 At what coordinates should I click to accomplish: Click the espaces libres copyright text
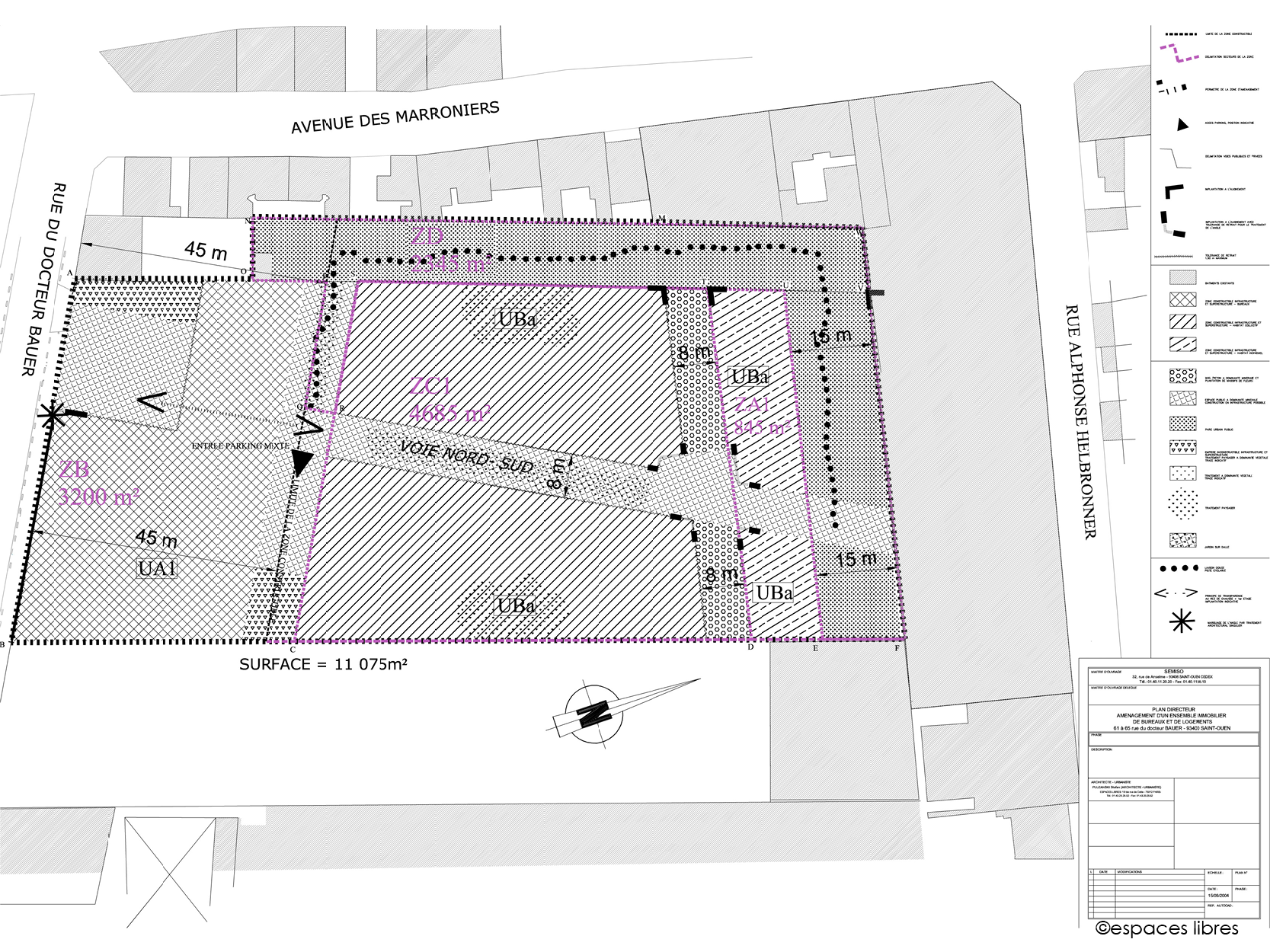click(x=1166, y=928)
